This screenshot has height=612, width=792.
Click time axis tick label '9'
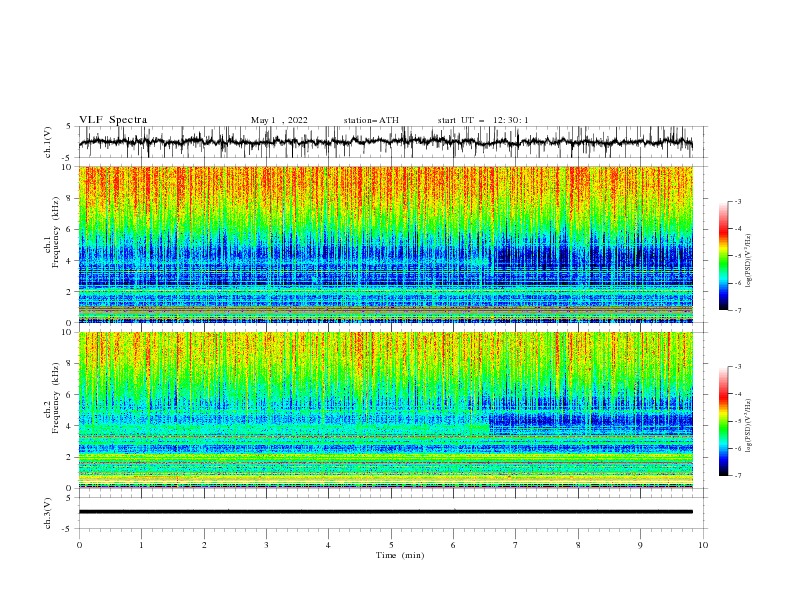[x=640, y=545]
